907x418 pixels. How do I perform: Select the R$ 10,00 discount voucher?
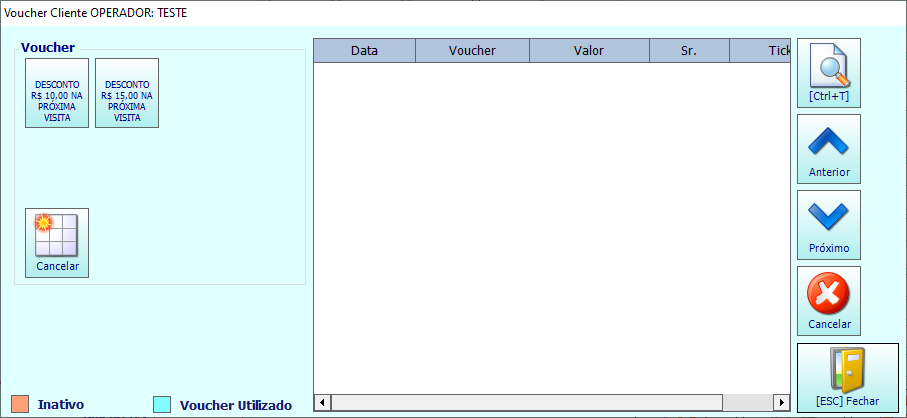[57, 93]
